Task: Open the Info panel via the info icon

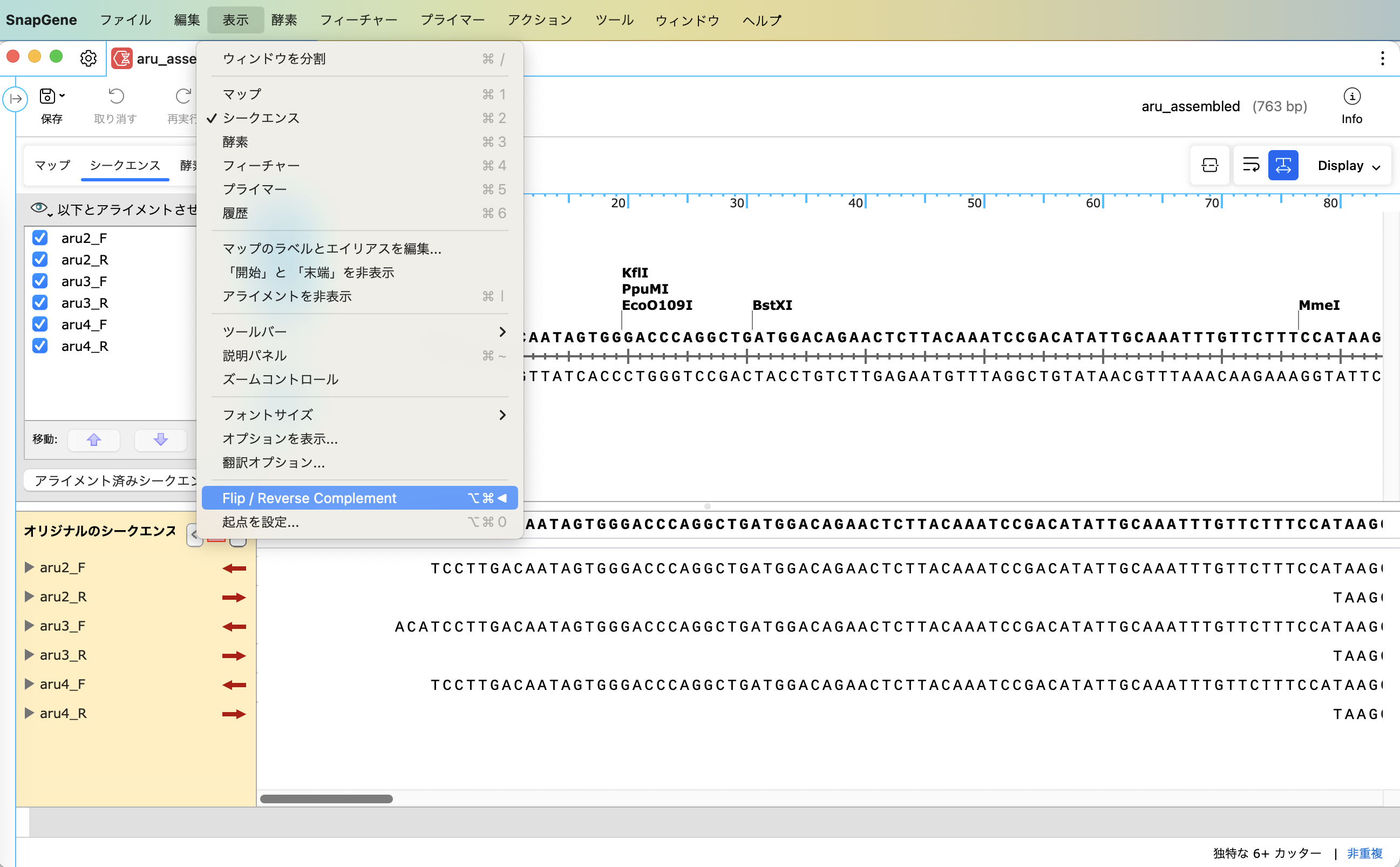Action: pos(1352,98)
